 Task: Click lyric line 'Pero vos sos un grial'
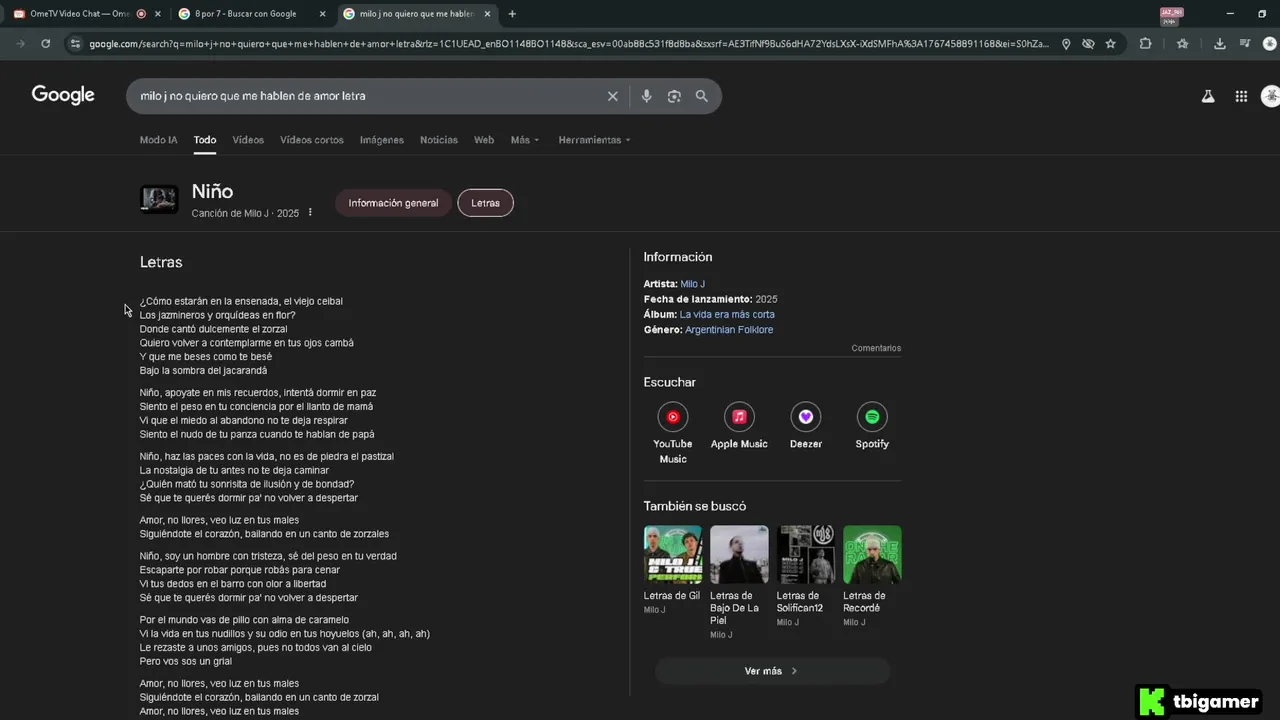point(186,662)
